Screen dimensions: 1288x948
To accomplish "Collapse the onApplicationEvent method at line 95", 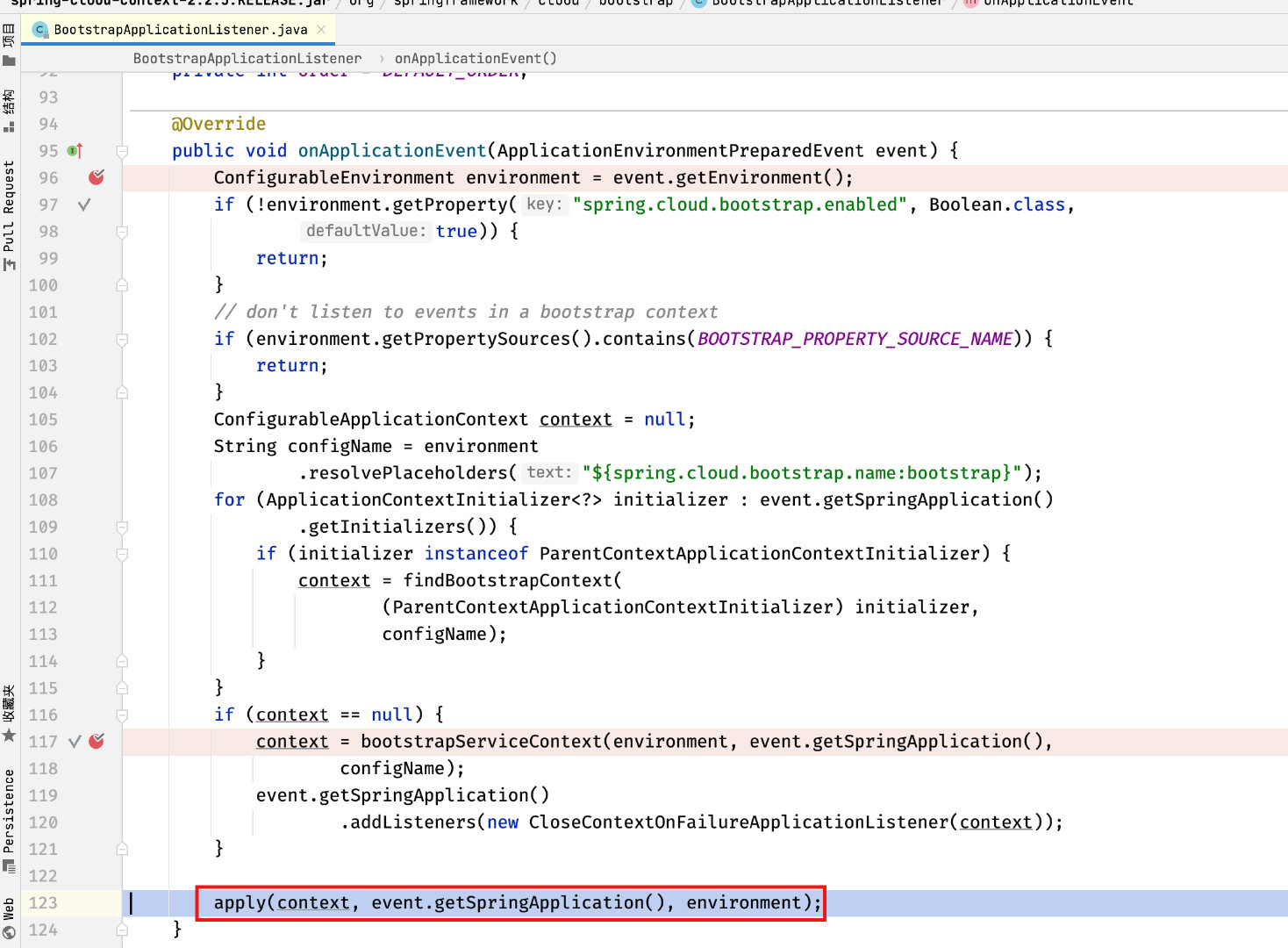I will (x=122, y=151).
